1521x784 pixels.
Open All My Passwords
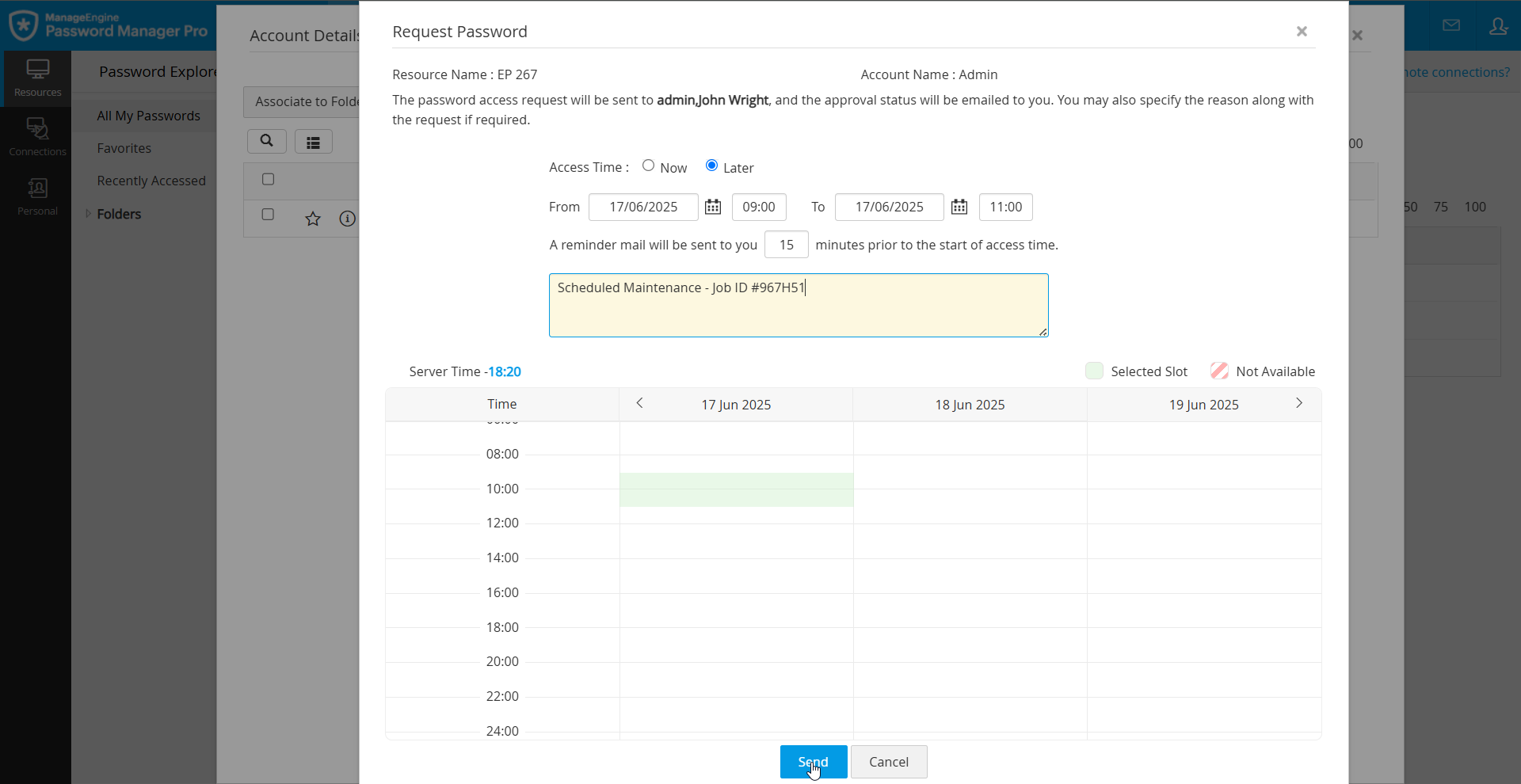pyautogui.click(x=149, y=116)
